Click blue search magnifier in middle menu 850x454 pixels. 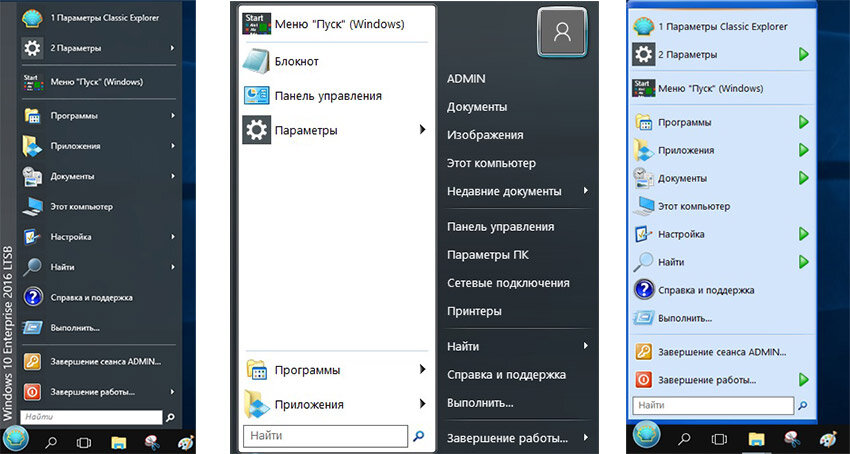pos(418,436)
